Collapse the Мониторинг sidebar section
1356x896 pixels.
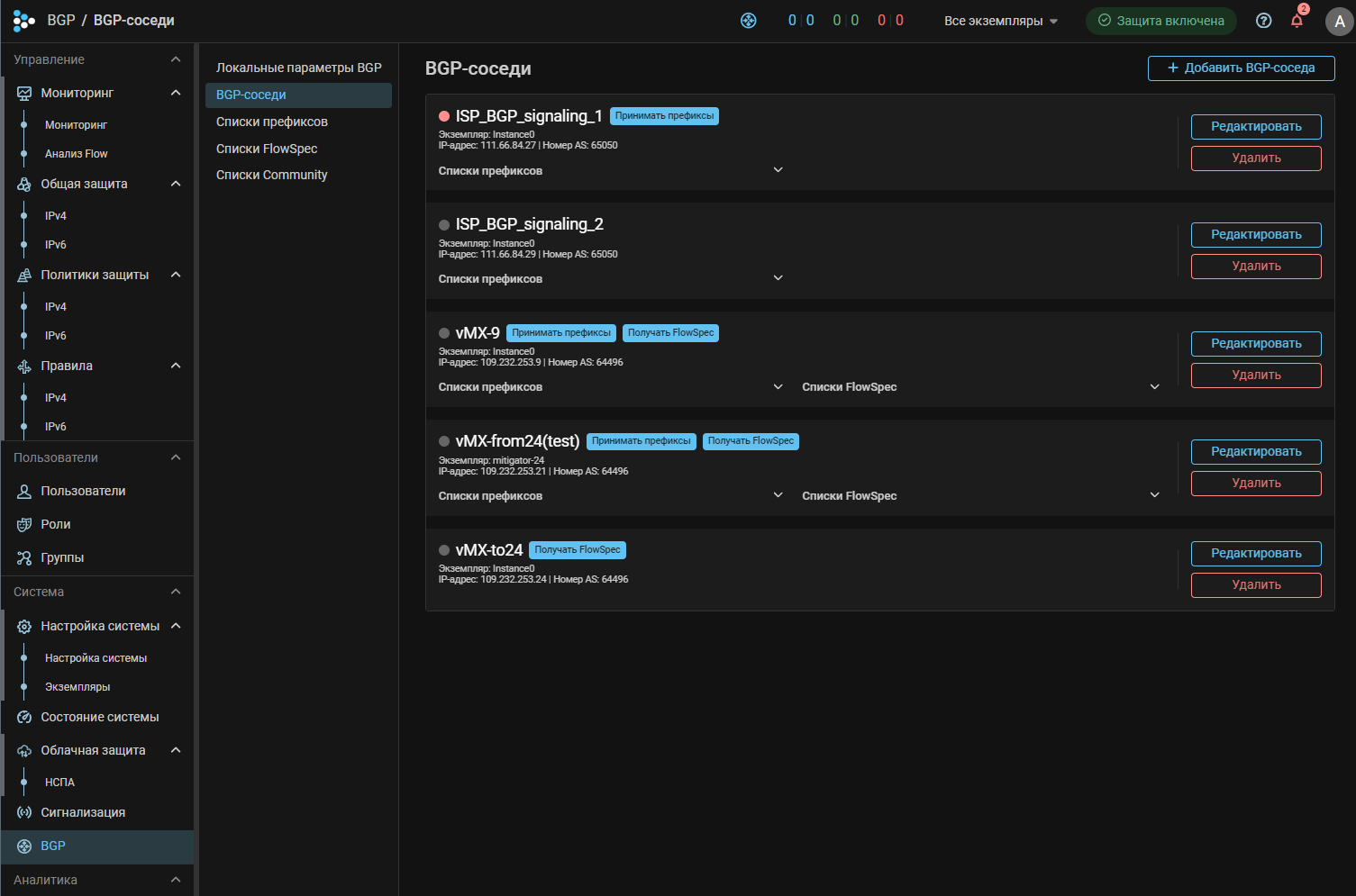176,93
